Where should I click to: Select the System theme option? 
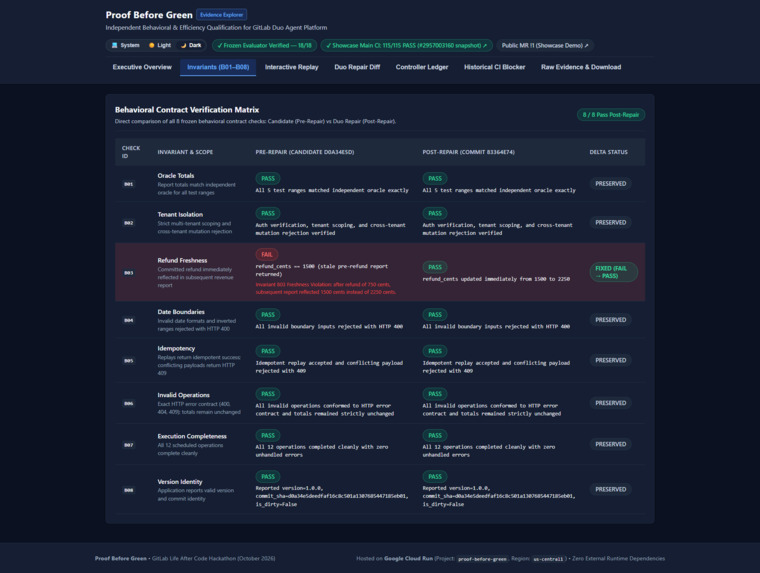click(125, 45)
